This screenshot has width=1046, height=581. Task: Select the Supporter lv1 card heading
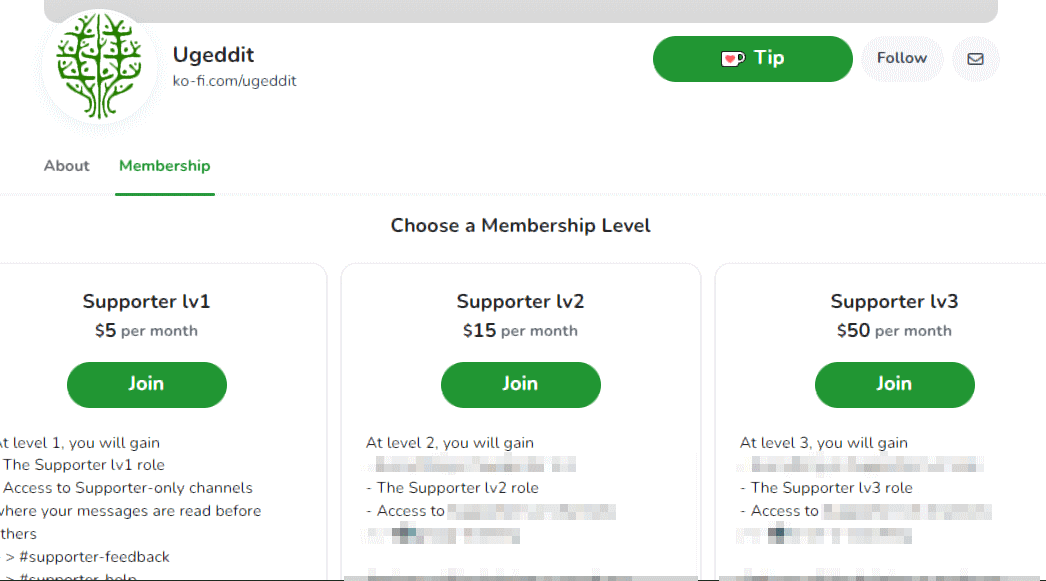[146, 301]
